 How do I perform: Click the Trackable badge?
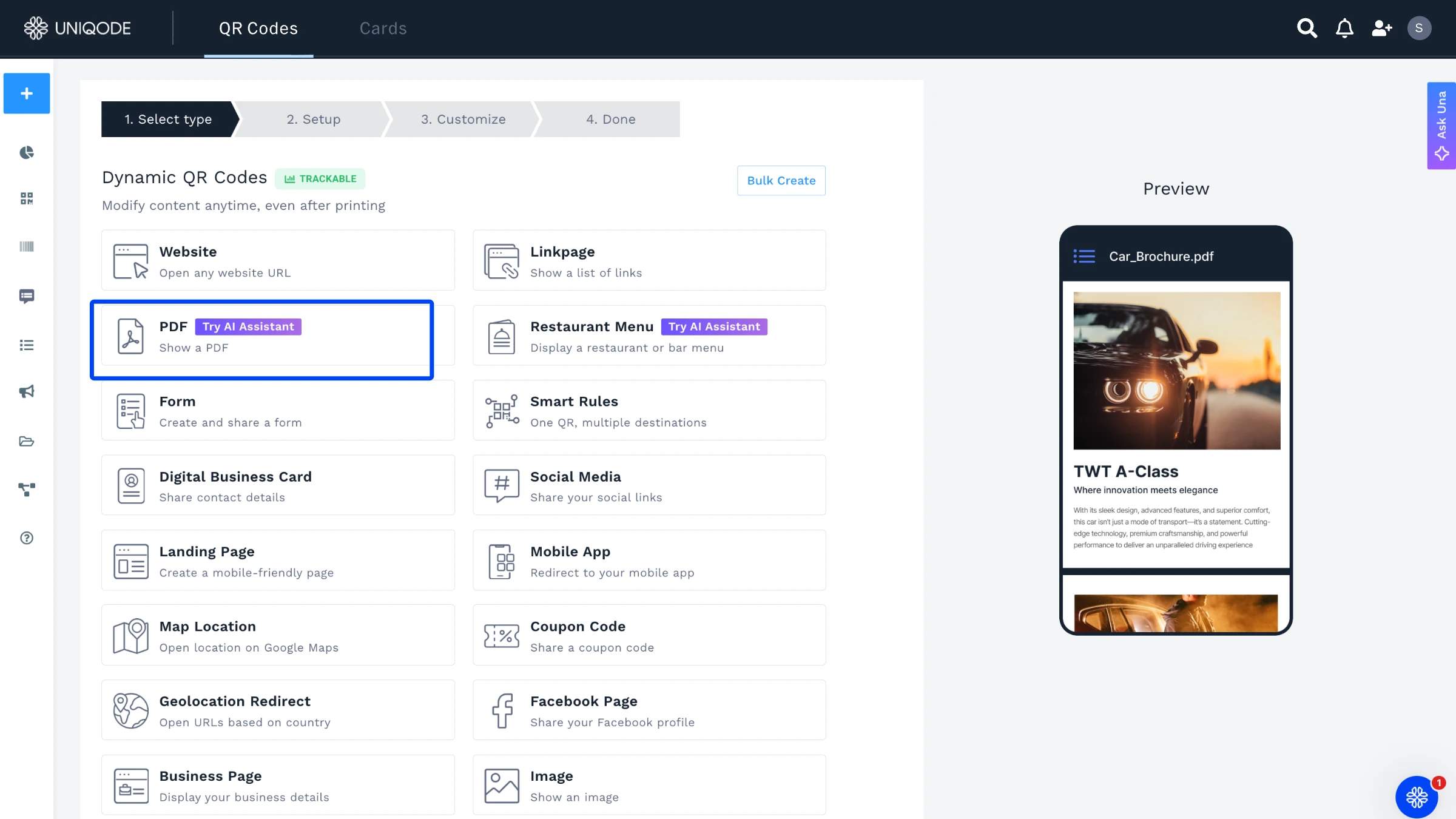coord(320,178)
